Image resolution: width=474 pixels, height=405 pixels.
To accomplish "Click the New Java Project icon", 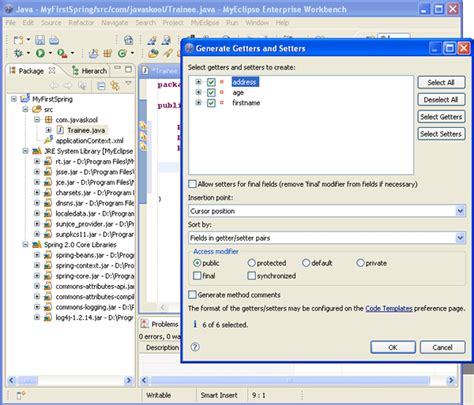I will click(x=93, y=53).
